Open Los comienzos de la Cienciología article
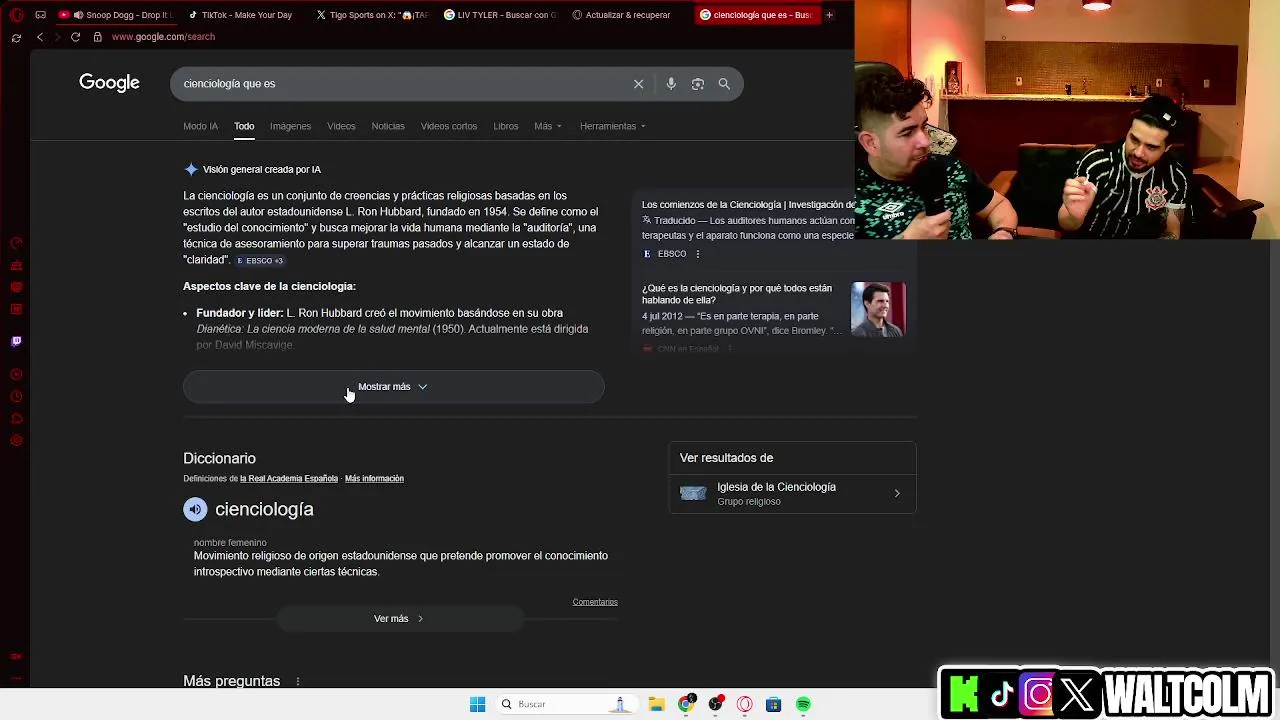 [748, 205]
